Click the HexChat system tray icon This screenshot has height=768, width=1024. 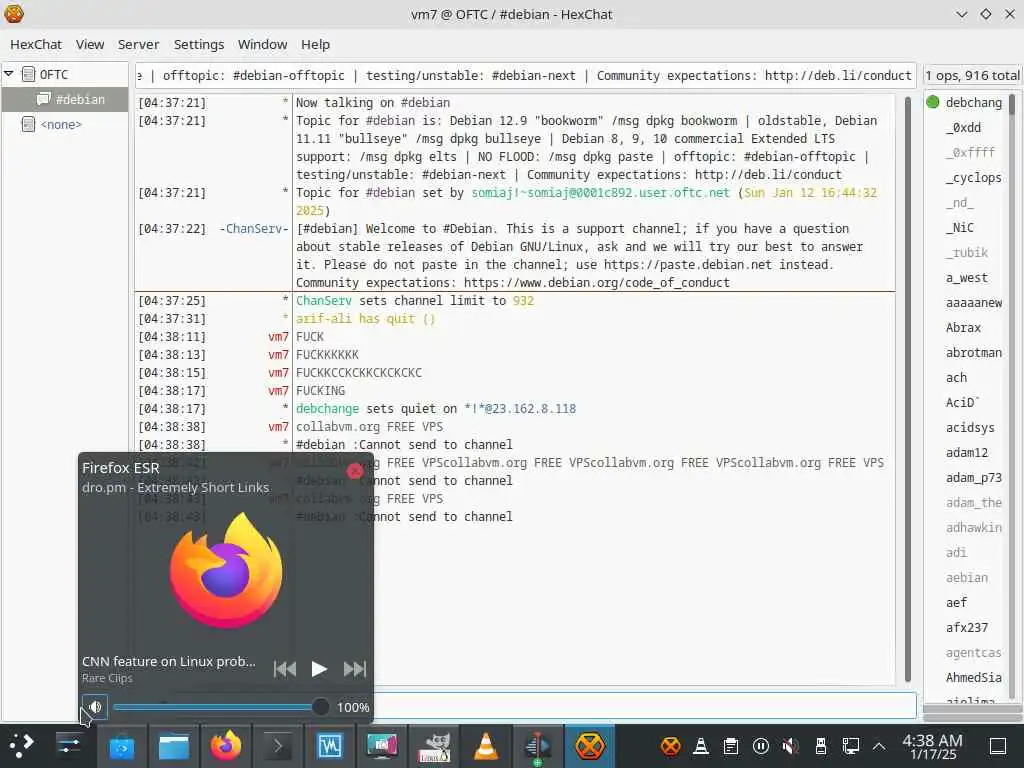[671, 745]
